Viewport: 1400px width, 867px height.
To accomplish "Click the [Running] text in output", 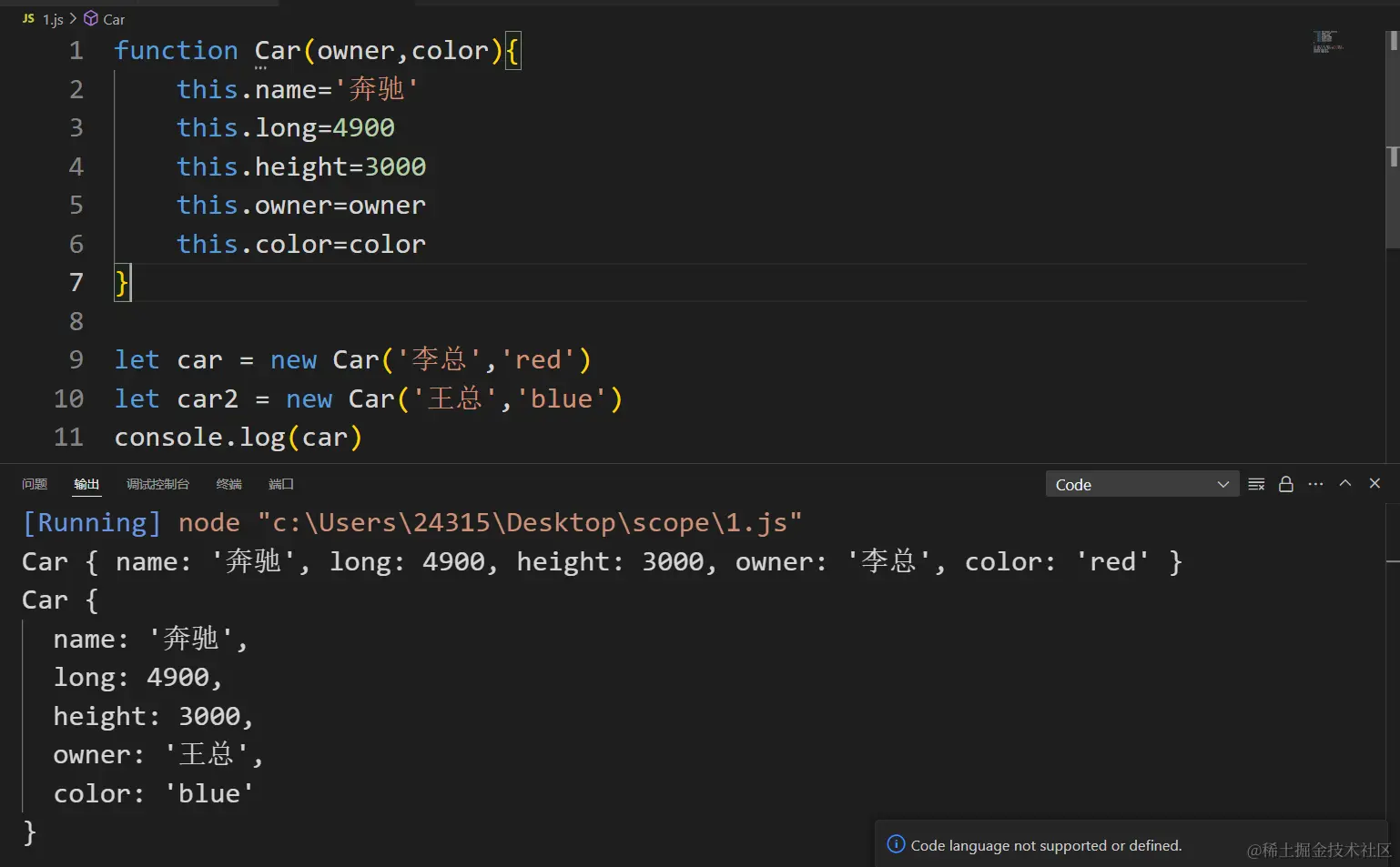I will 91,523.
